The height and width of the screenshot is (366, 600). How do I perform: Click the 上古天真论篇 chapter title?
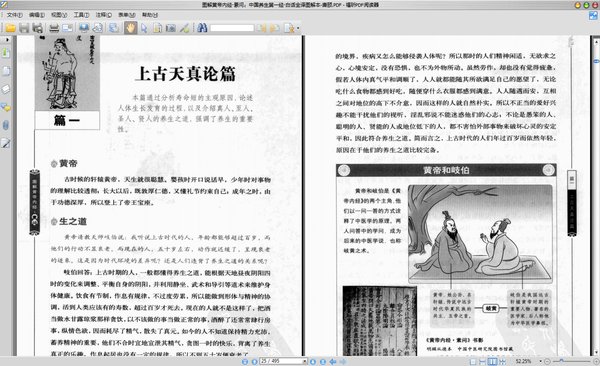[185, 74]
